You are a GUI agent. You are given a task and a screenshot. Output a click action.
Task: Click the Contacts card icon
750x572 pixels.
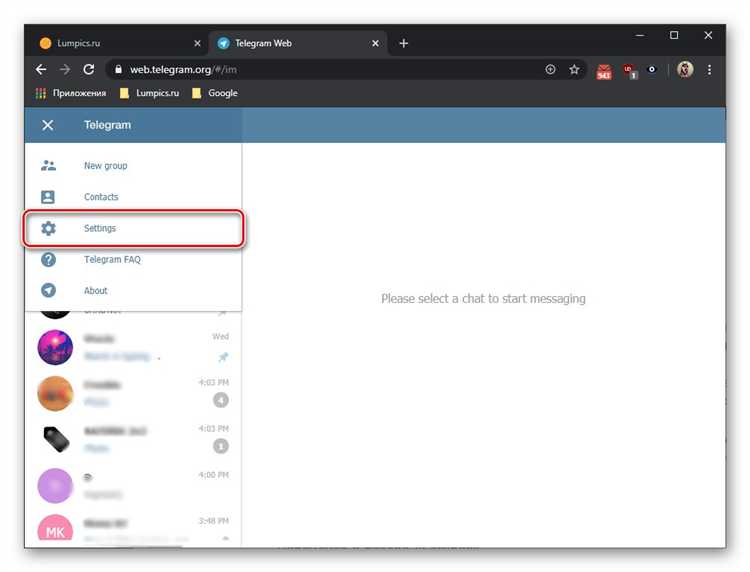click(x=48, y=197)
